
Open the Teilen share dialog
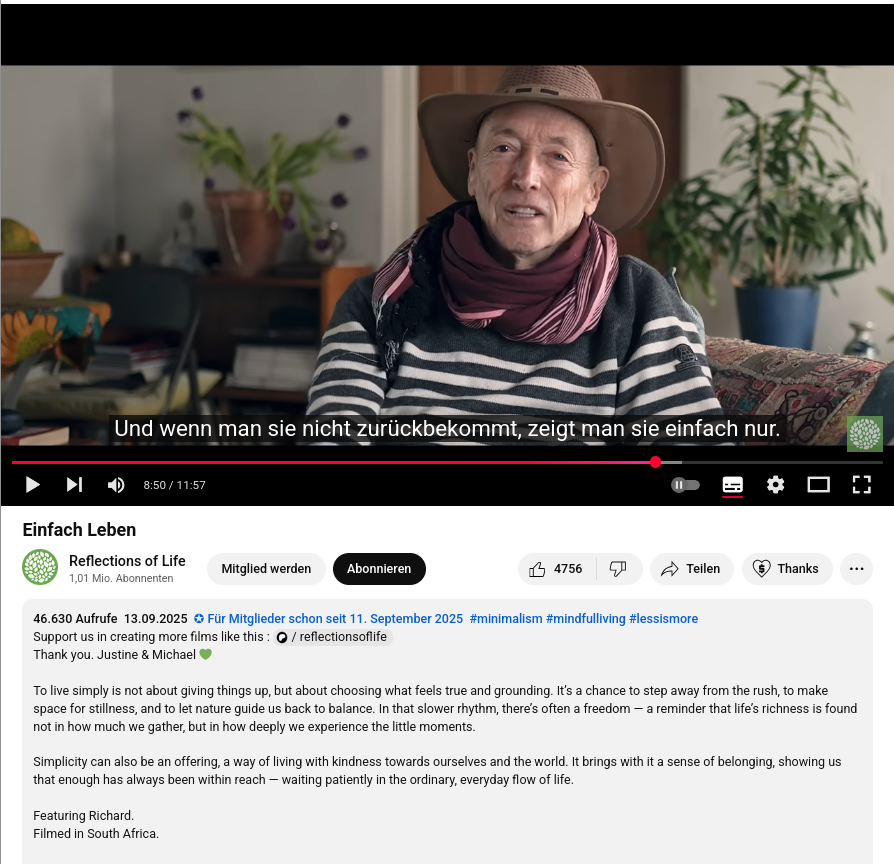[691, 569]
